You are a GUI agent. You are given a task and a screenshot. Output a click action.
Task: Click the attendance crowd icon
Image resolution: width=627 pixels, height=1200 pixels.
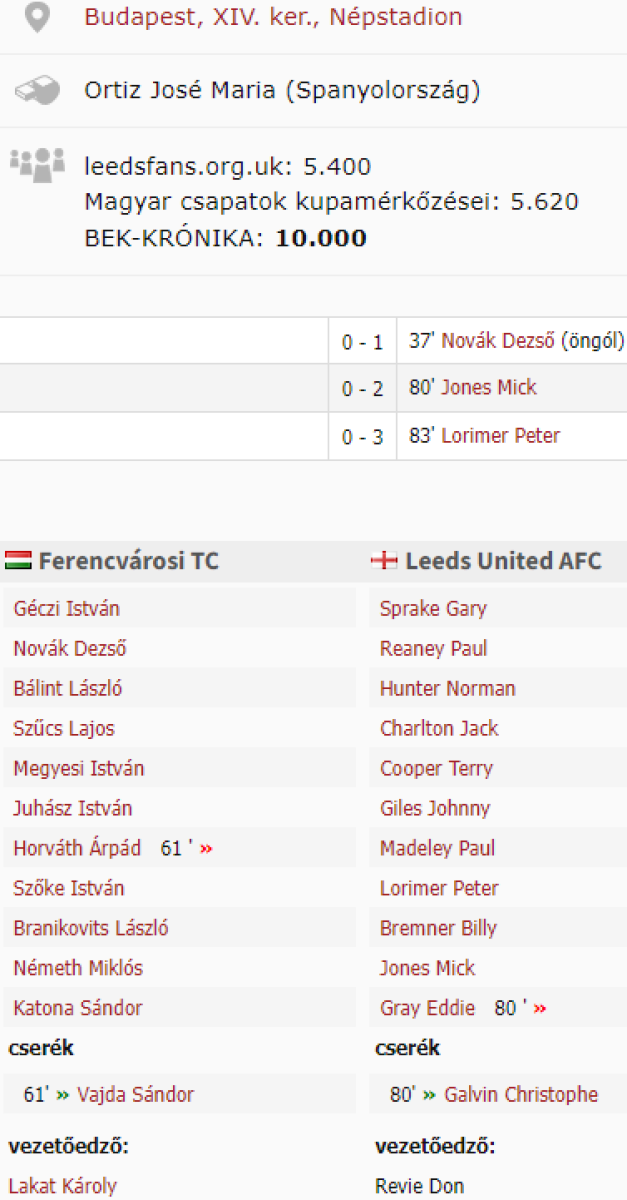[x=37, y=164]
